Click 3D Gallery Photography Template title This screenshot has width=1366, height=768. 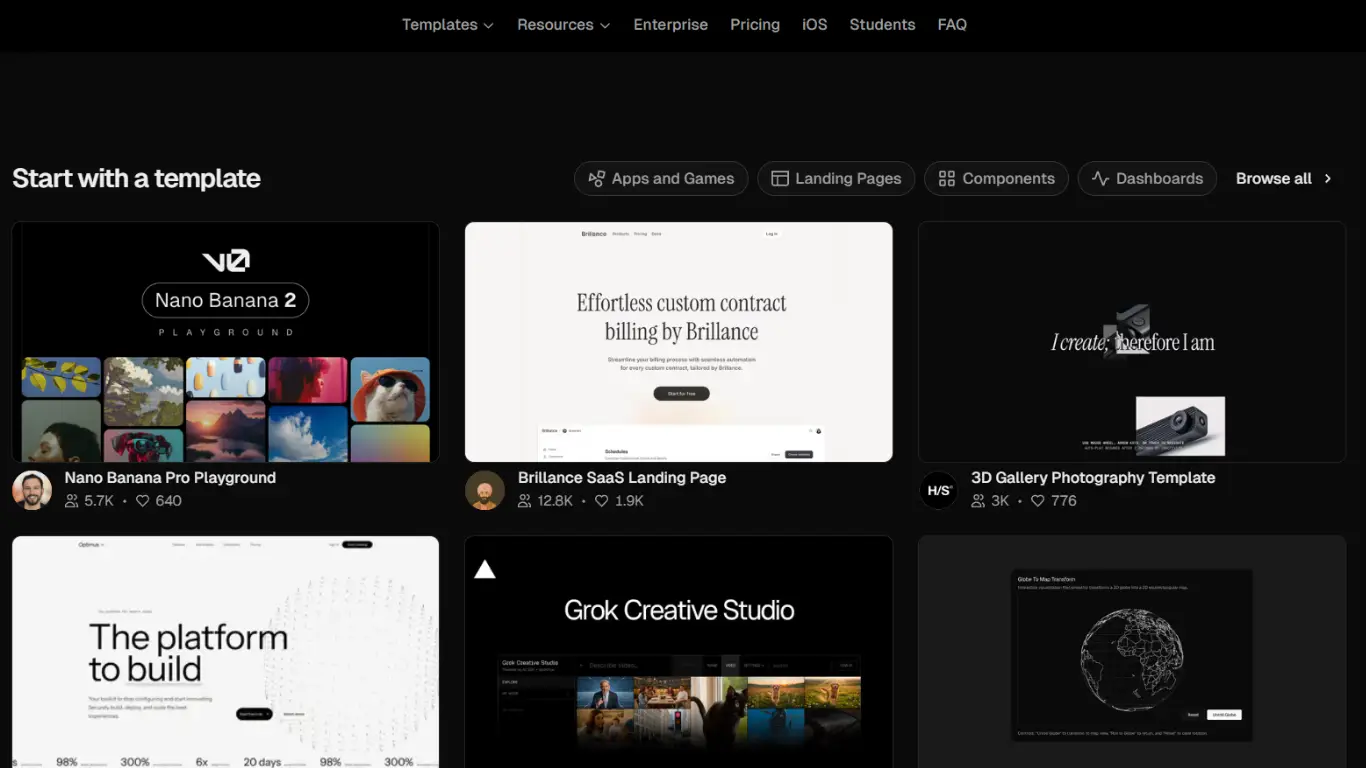[1093, 478]
